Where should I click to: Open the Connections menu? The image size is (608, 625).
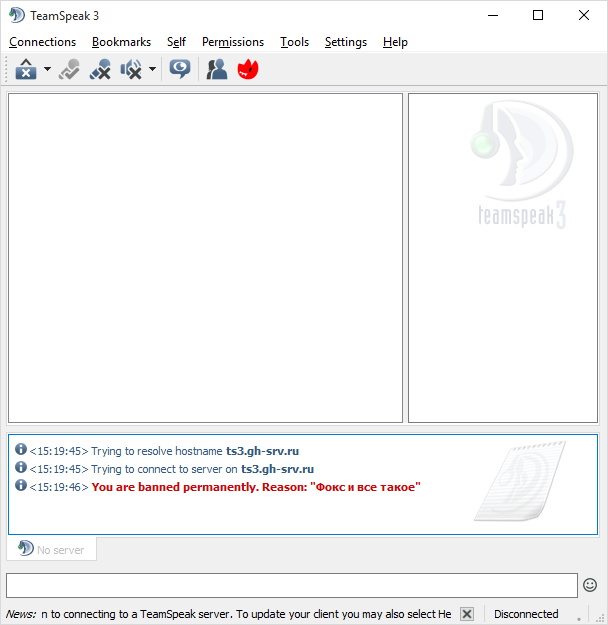point(42,42)
